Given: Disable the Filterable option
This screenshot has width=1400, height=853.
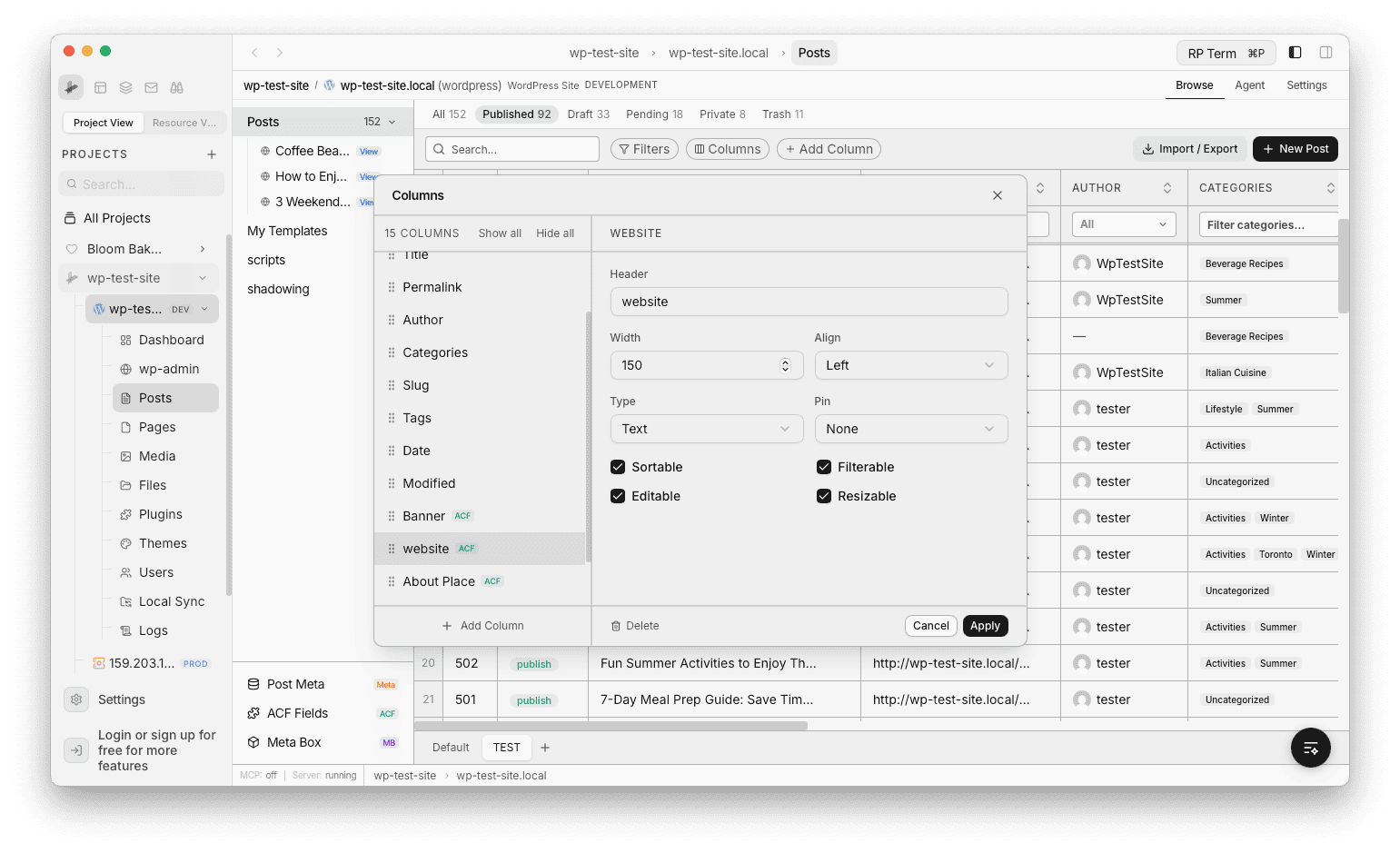Looking at the screenshot, I should pyautogui.click(x=824, y=466).
